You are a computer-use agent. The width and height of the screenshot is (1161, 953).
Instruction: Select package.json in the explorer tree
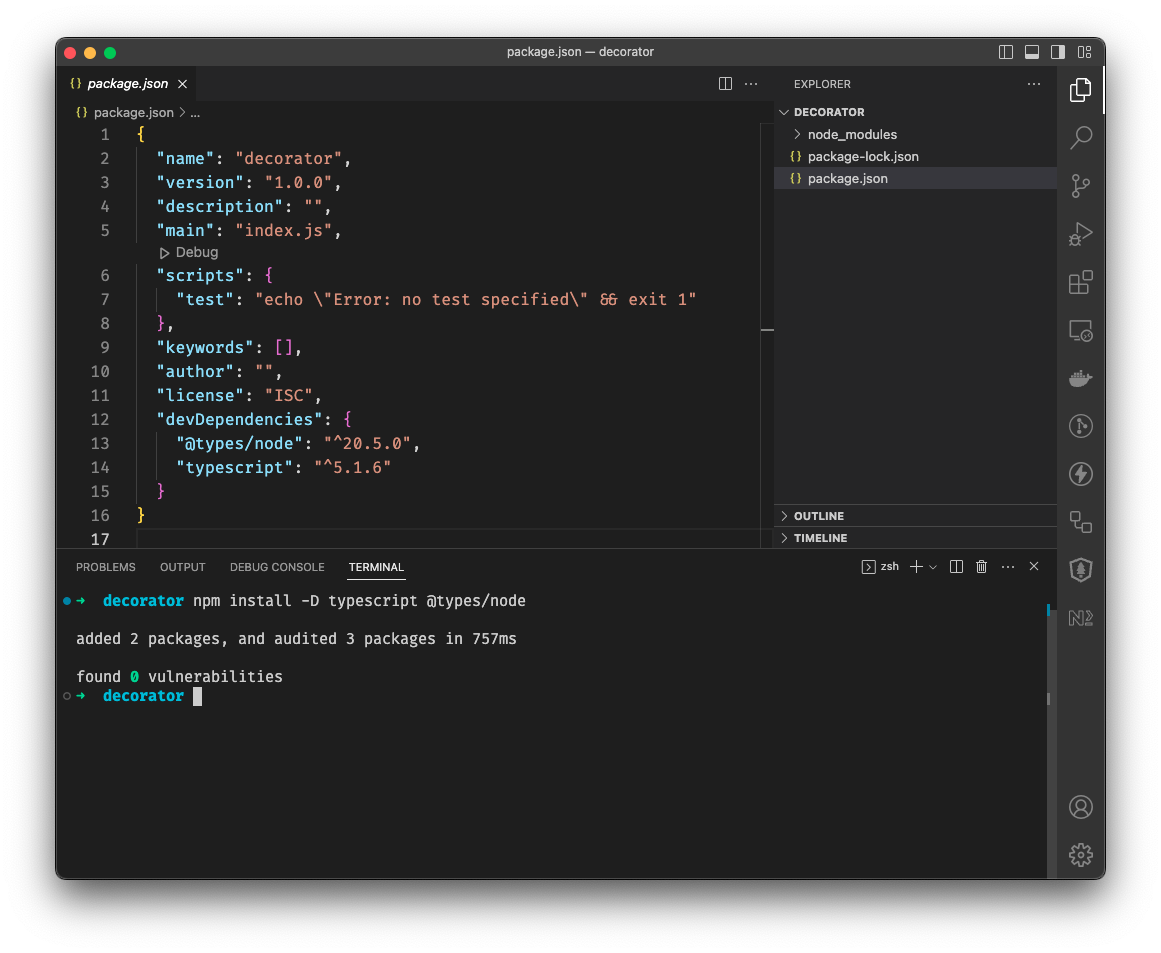point(915,178)
